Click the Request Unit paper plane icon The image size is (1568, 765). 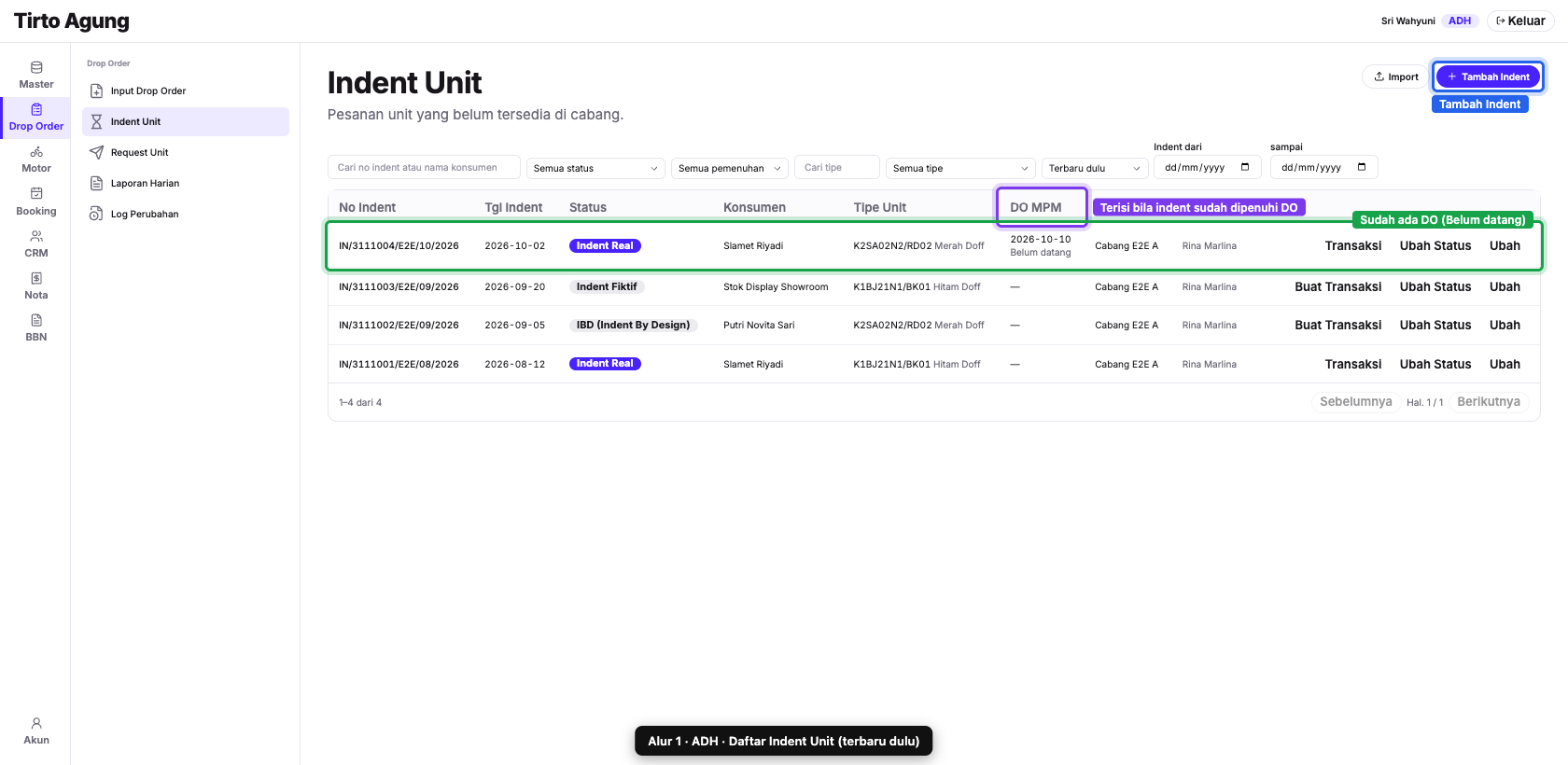pyautogui.click(x=96, y=152)
